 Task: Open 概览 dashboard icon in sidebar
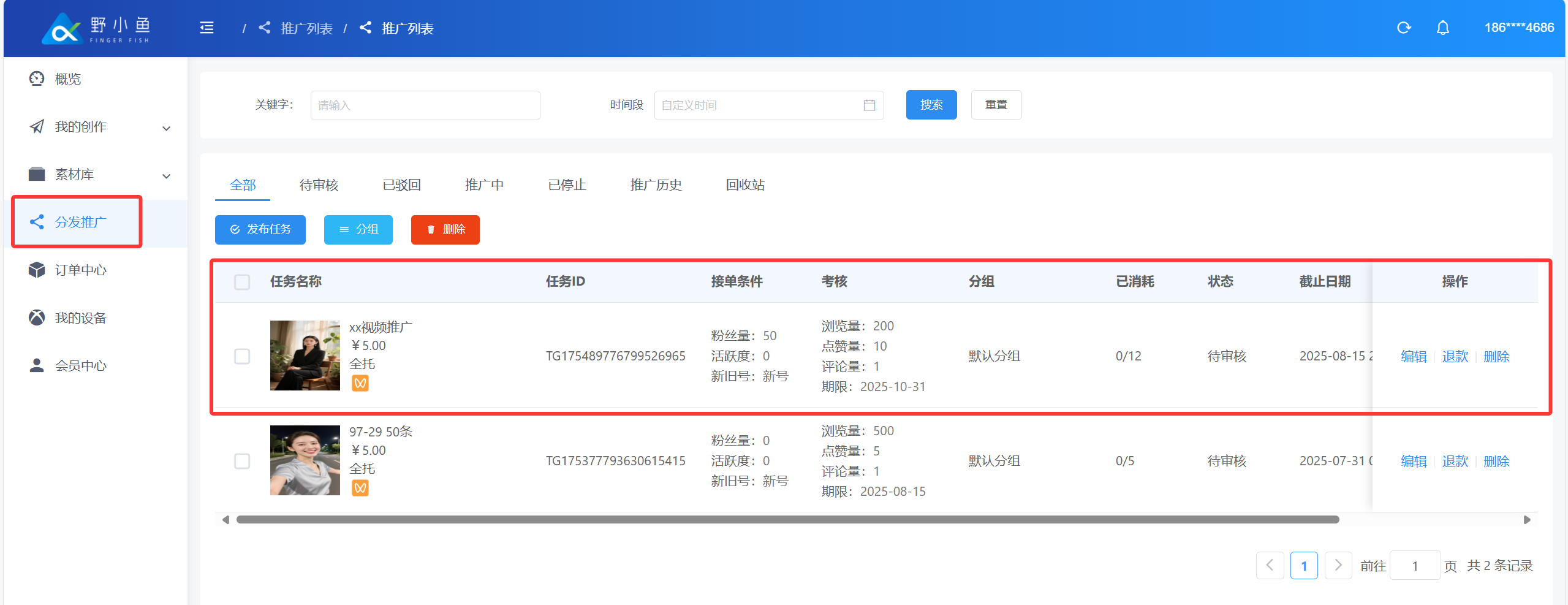click(x=37, y=79)
